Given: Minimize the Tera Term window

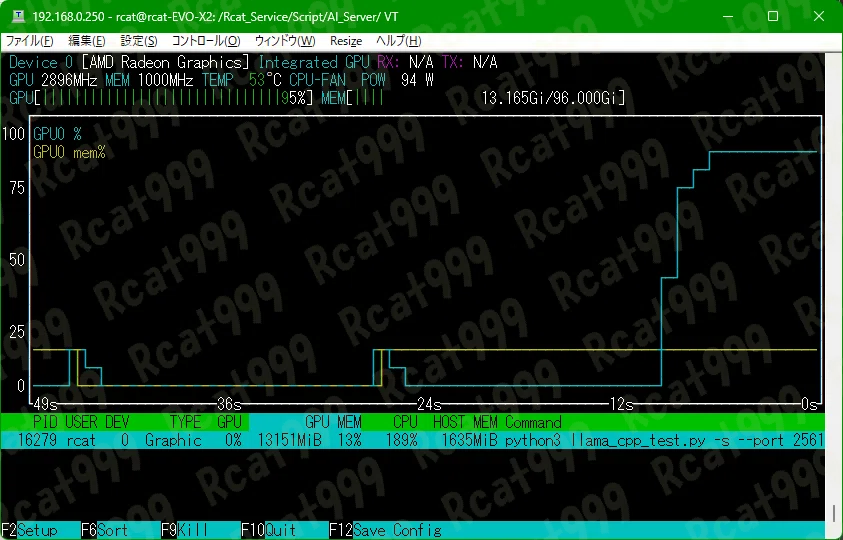Looking at the screenshot, I should click(728, 16).
